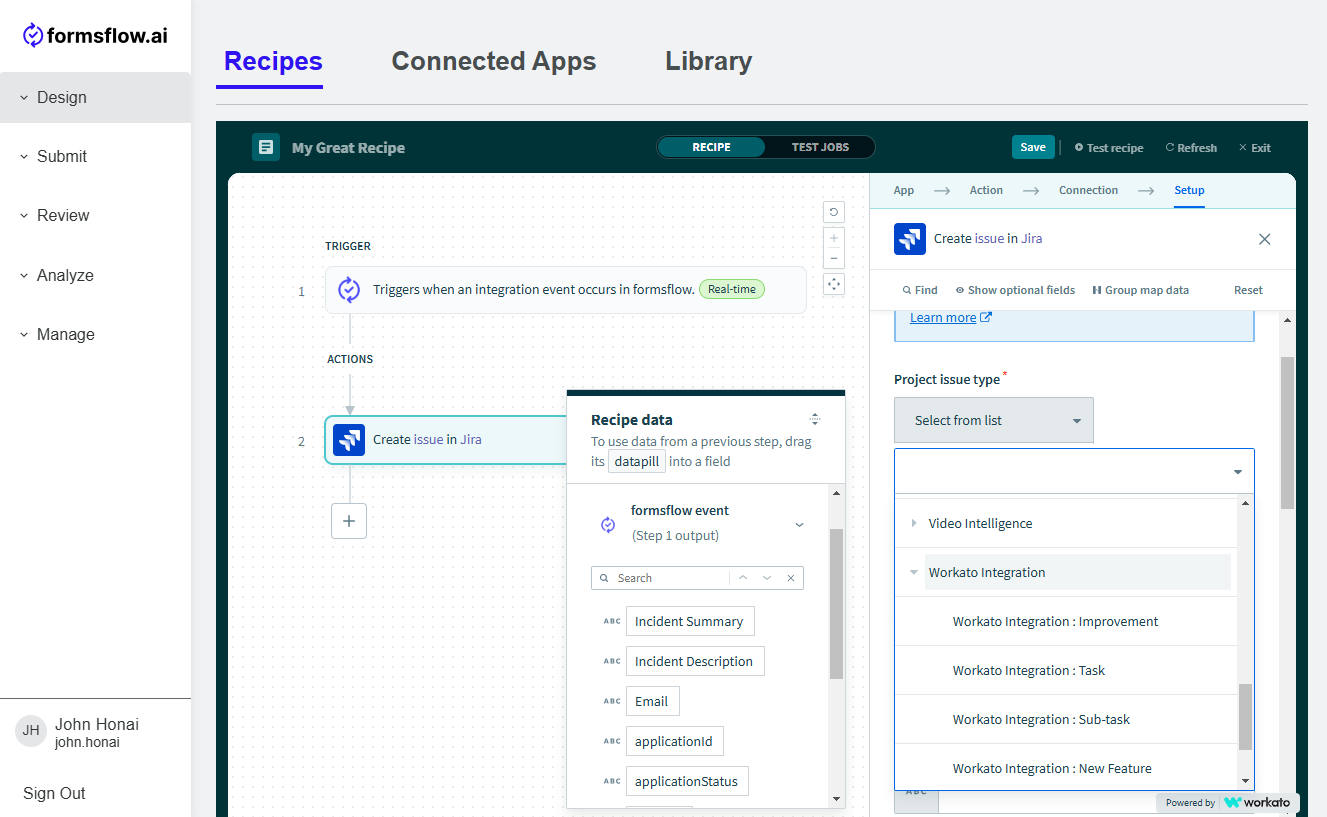Screen dimensions: 1327x817
Task: Click the Incident Description datapill
Action: (x=695, y=661)
